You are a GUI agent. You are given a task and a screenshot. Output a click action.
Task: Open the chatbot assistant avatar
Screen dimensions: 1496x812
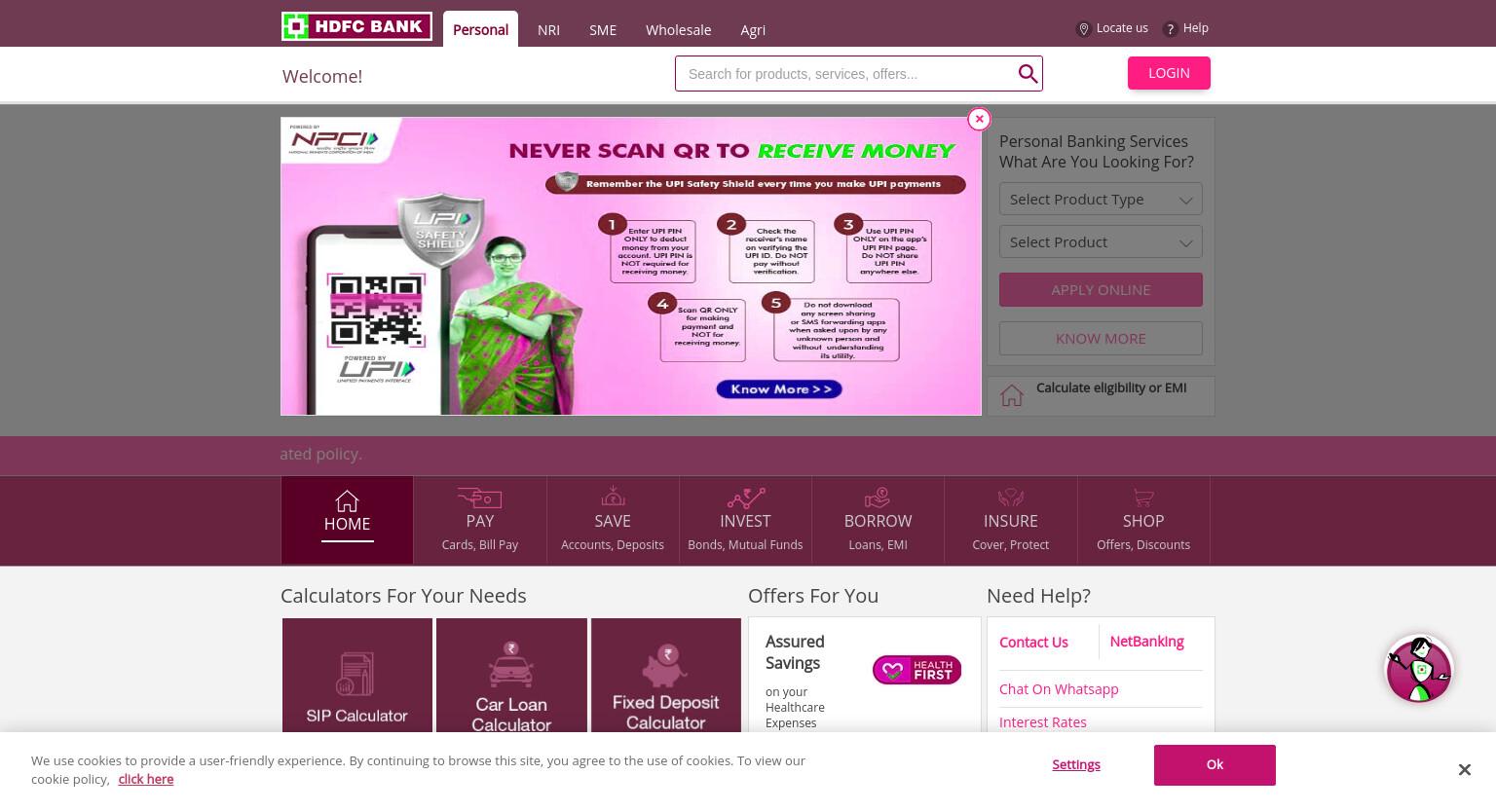(x=1419, y=669)
